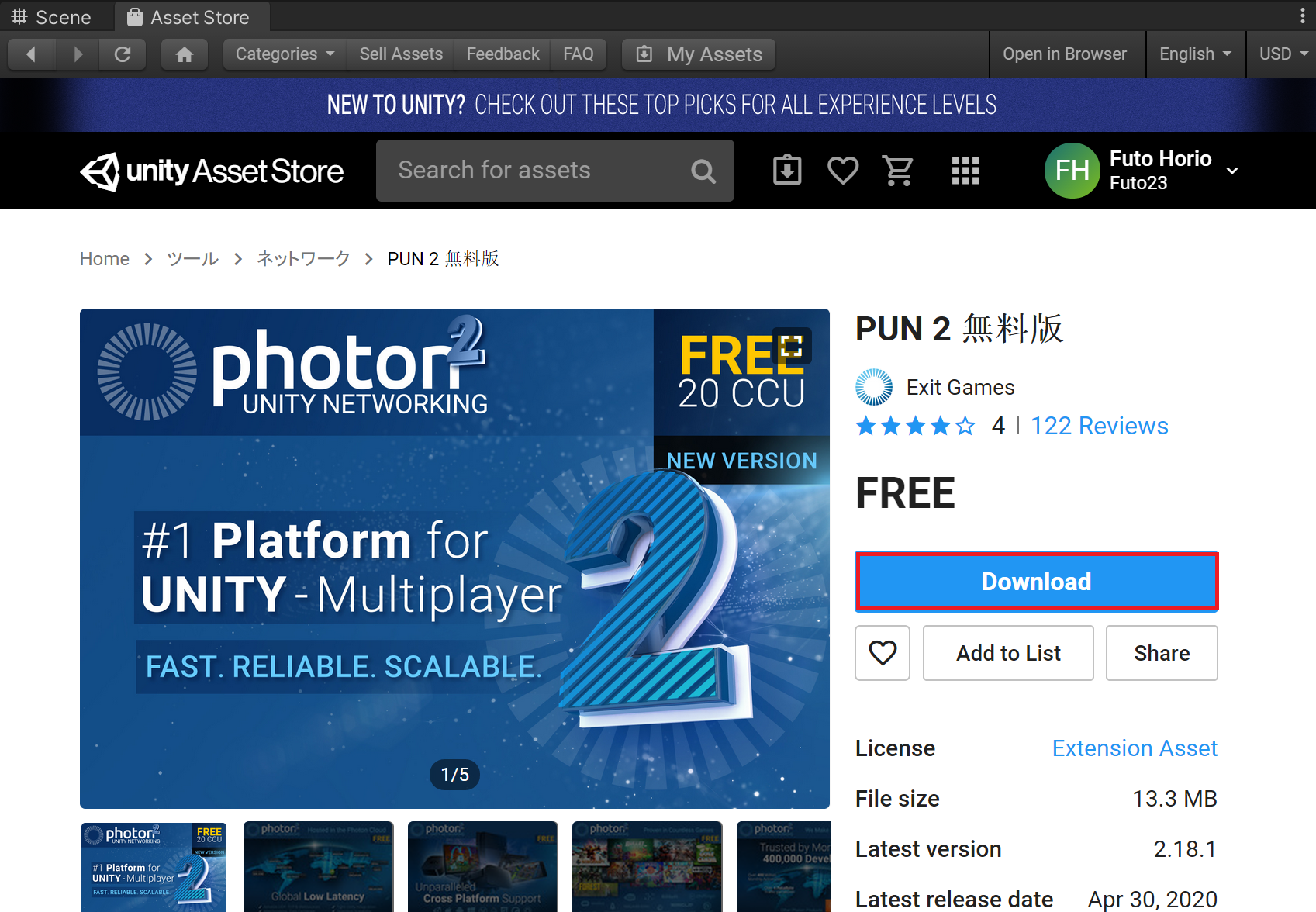Select the fourth game collage thumbnail
Viewport: 1316px width, 912px height.
[647, 867]
